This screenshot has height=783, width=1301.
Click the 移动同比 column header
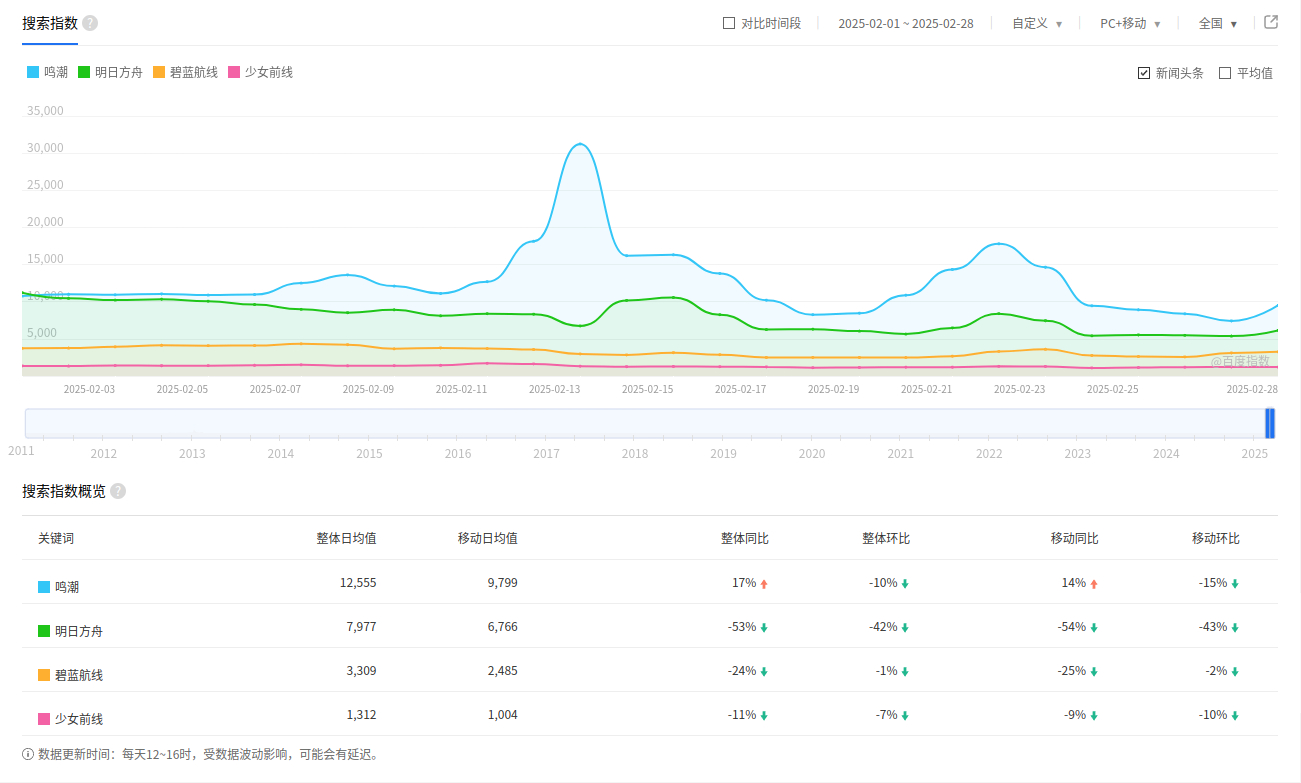pos(1074,538)
